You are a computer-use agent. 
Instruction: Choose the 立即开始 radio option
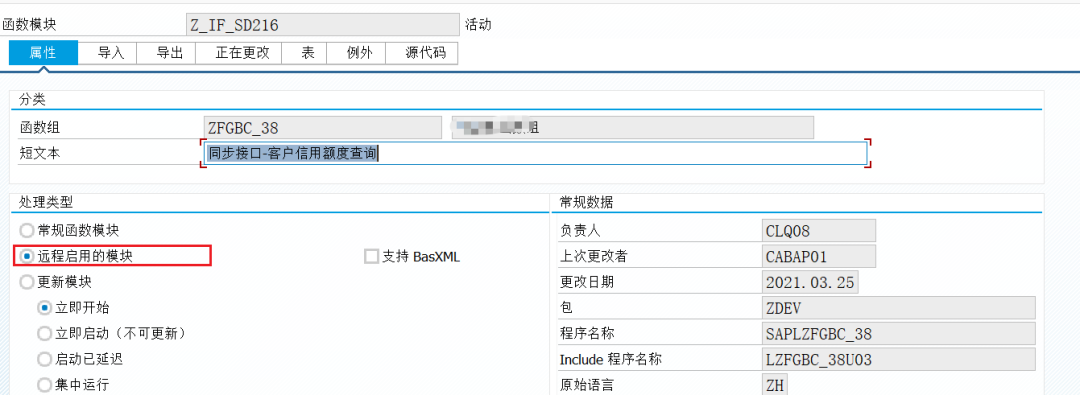coord(45,307)
